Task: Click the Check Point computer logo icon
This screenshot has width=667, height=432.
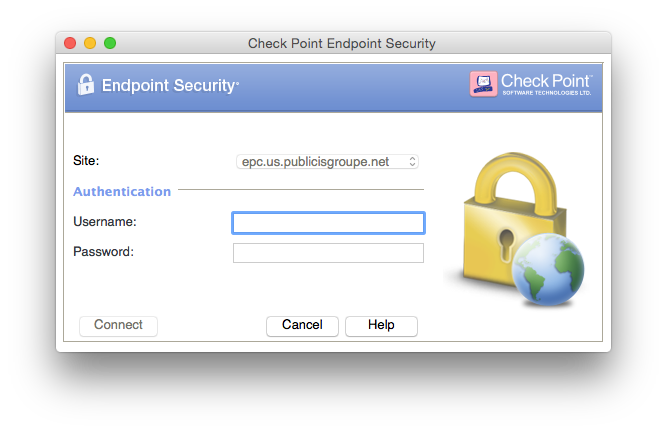Action: pos(483,84)
